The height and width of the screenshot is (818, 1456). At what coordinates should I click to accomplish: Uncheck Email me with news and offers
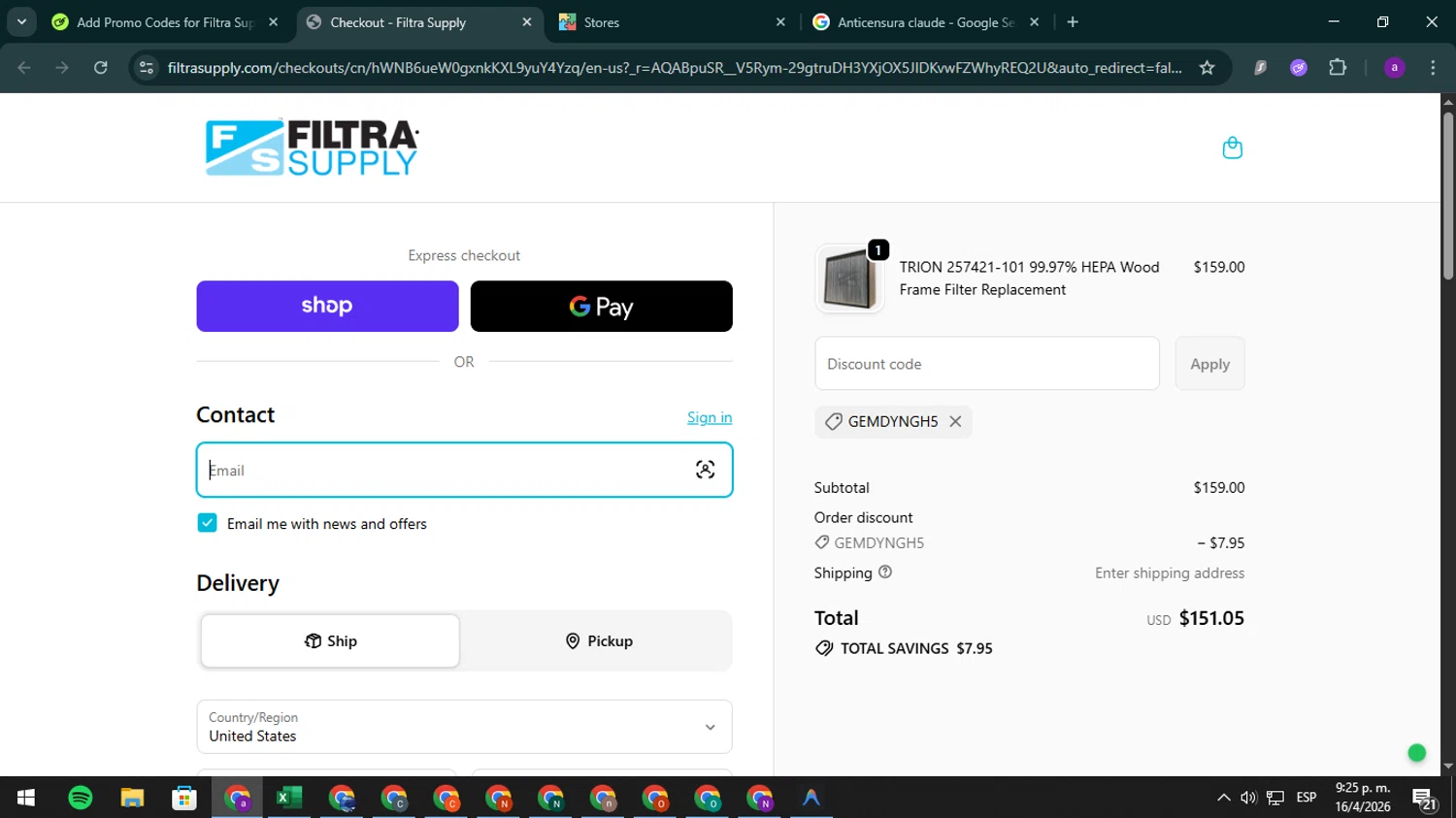[x=207, y=523]
